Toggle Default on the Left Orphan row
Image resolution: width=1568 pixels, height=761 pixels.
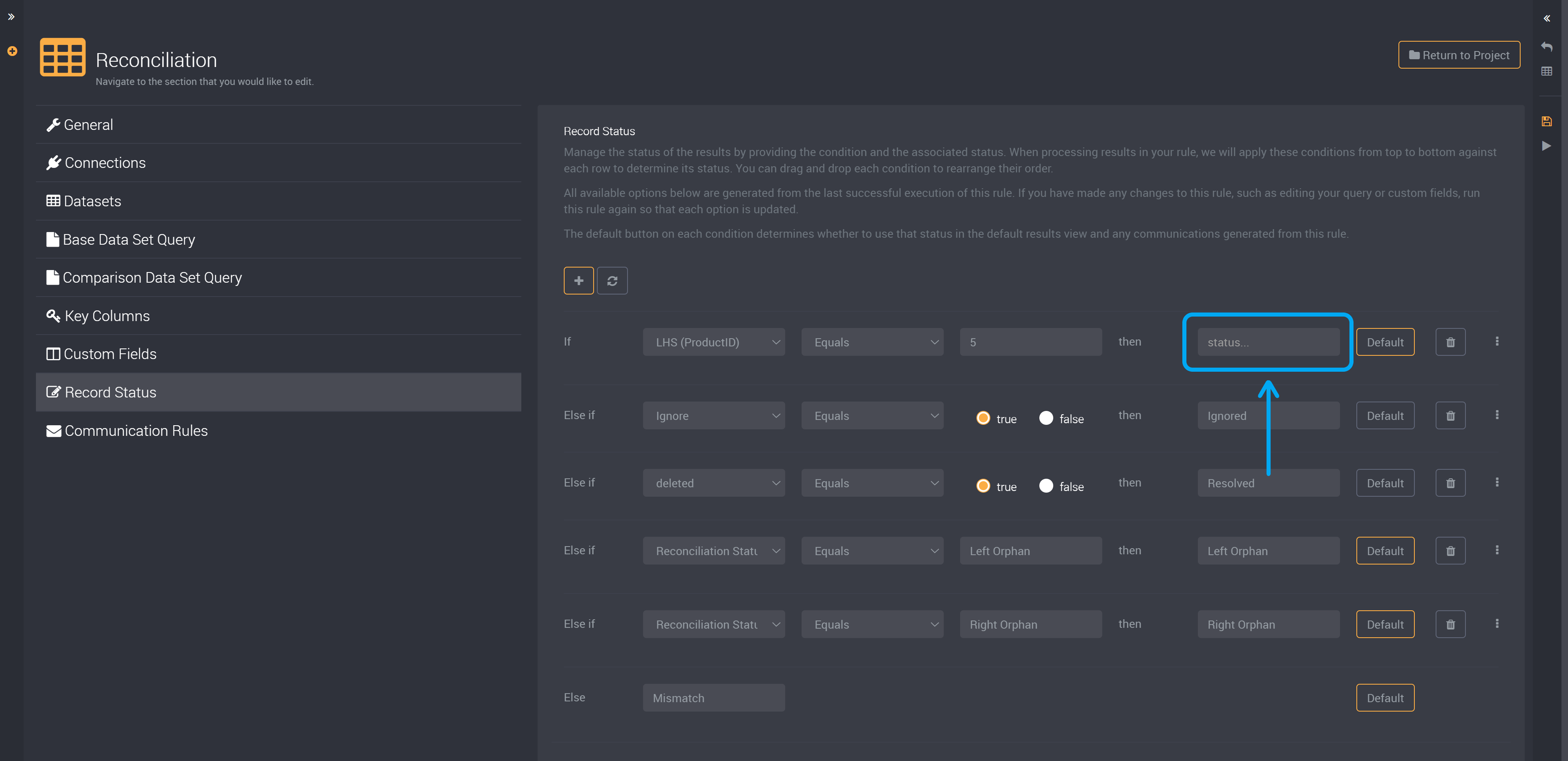click(1385, 551)
